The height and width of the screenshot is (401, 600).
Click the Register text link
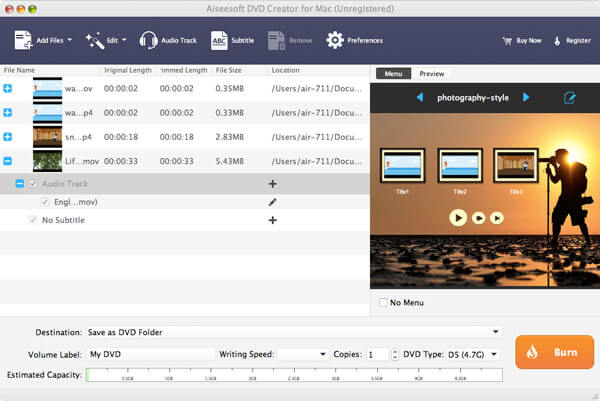click(578, 41)
